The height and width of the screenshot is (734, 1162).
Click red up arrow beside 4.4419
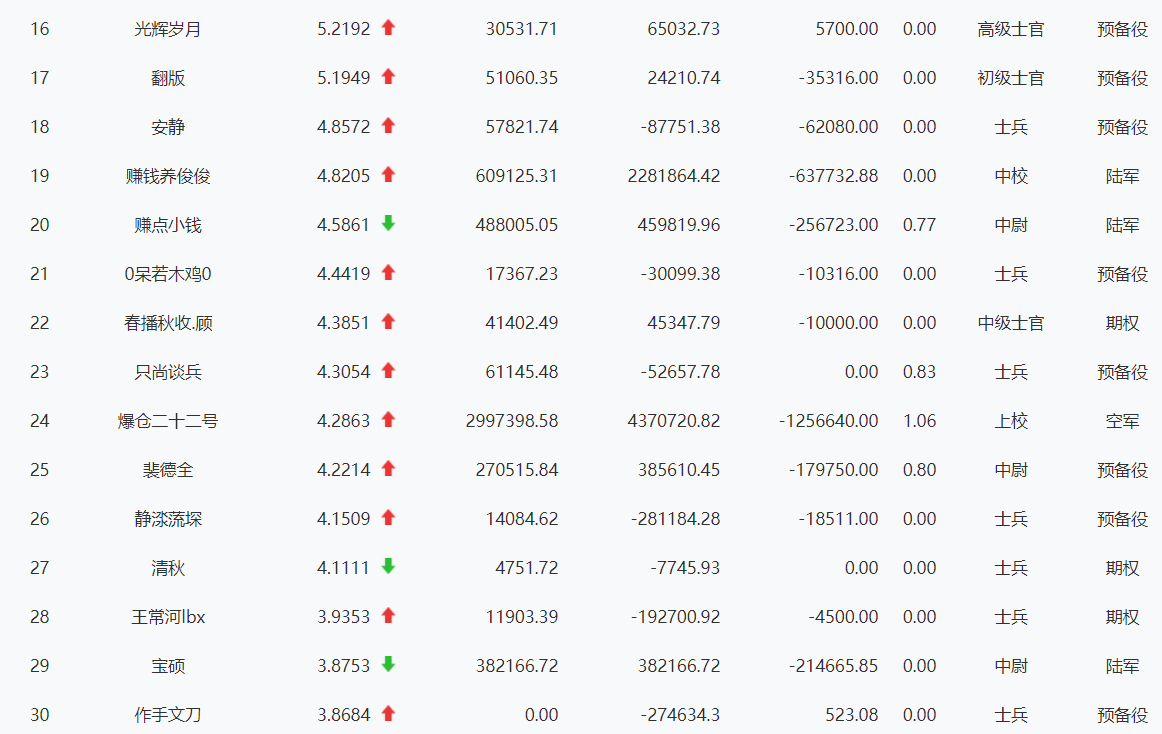click(388, 273)
